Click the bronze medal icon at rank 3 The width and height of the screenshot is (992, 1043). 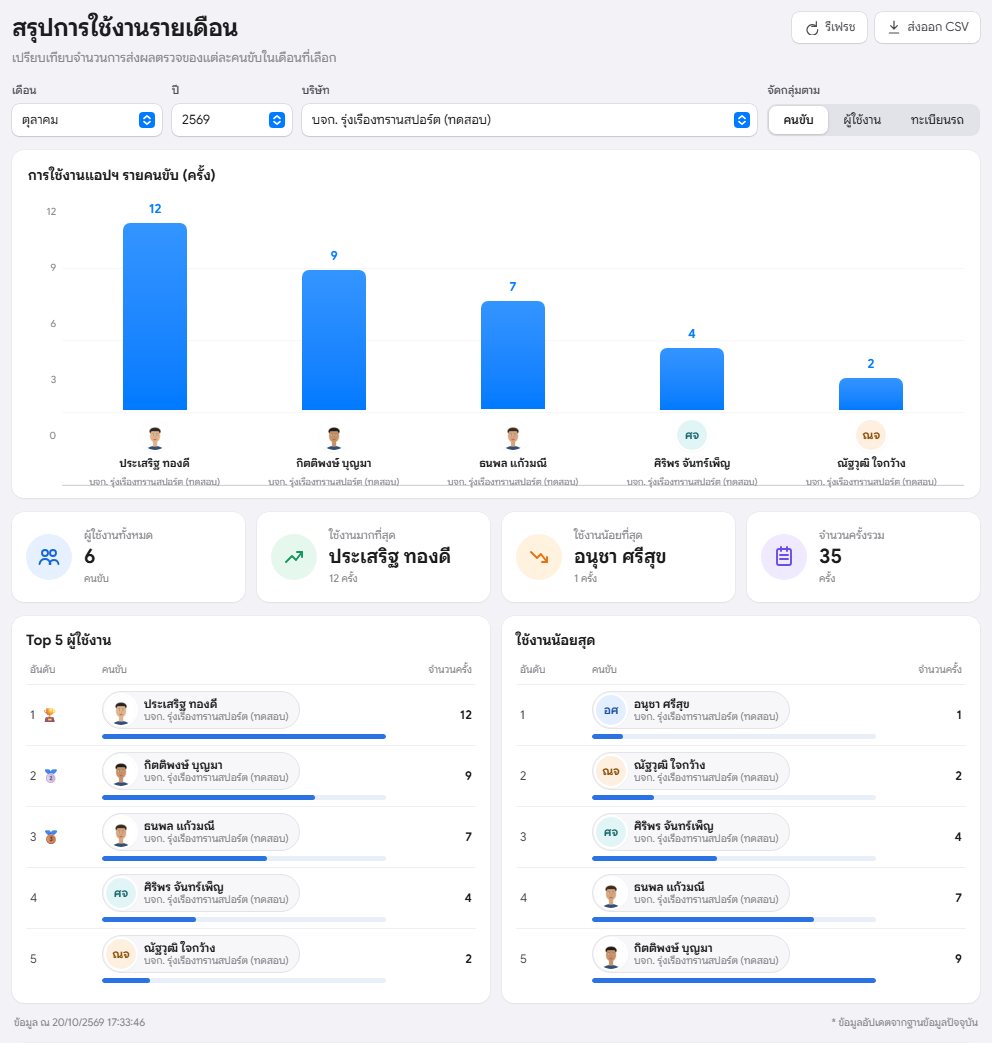[x=51, y=837]
